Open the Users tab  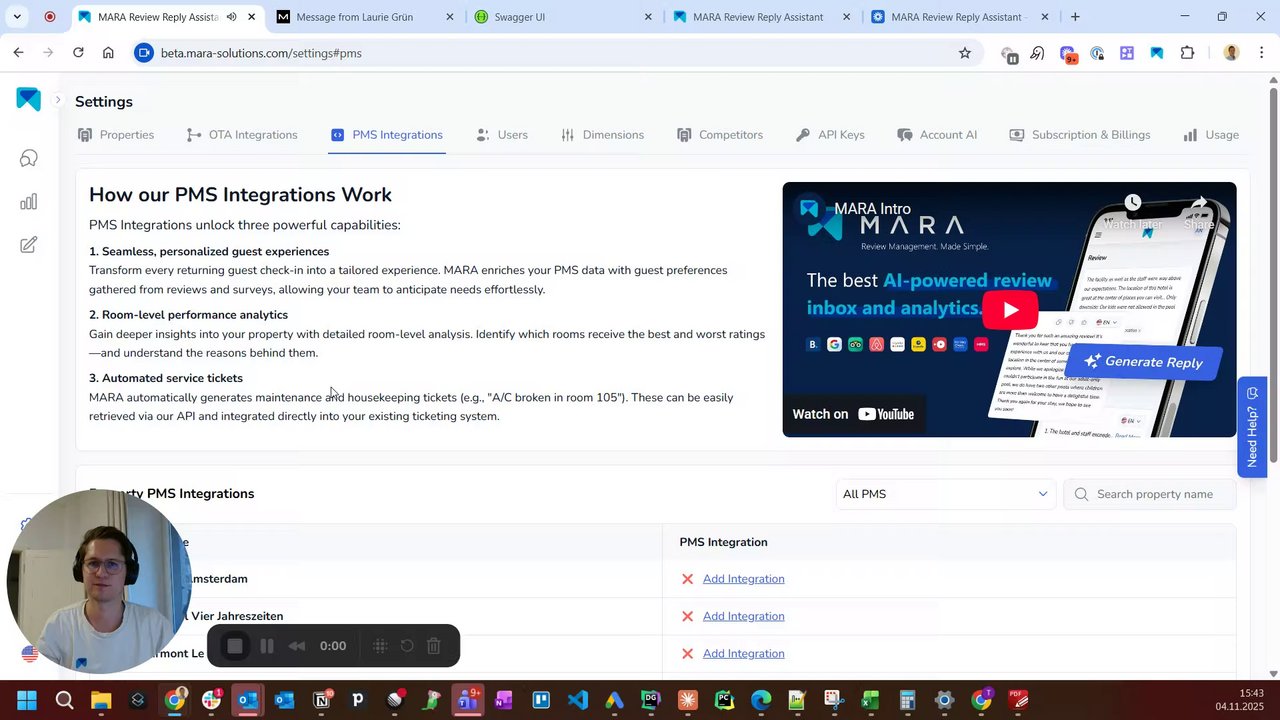[502, 135]
